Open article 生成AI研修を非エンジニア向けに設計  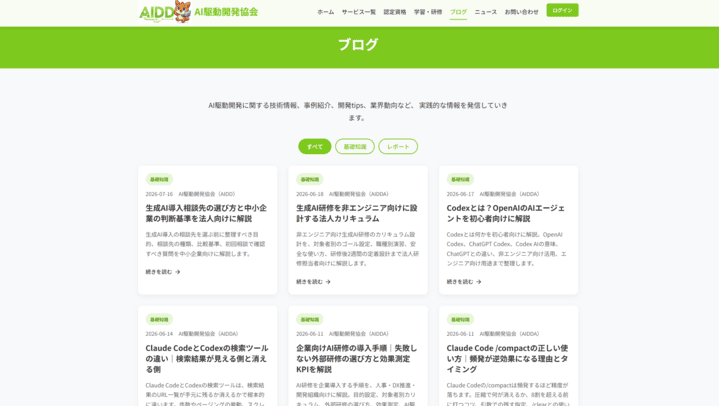coord(357,213)
